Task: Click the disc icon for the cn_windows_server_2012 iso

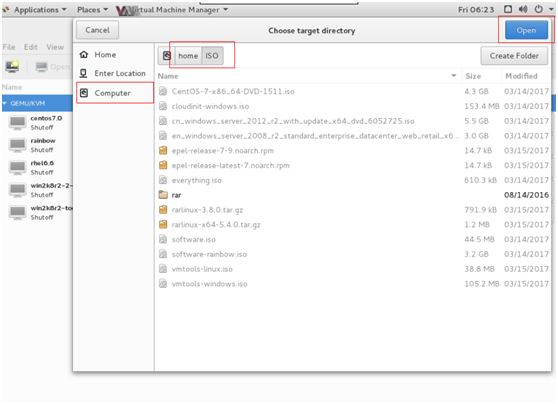Action: [163, 121]
